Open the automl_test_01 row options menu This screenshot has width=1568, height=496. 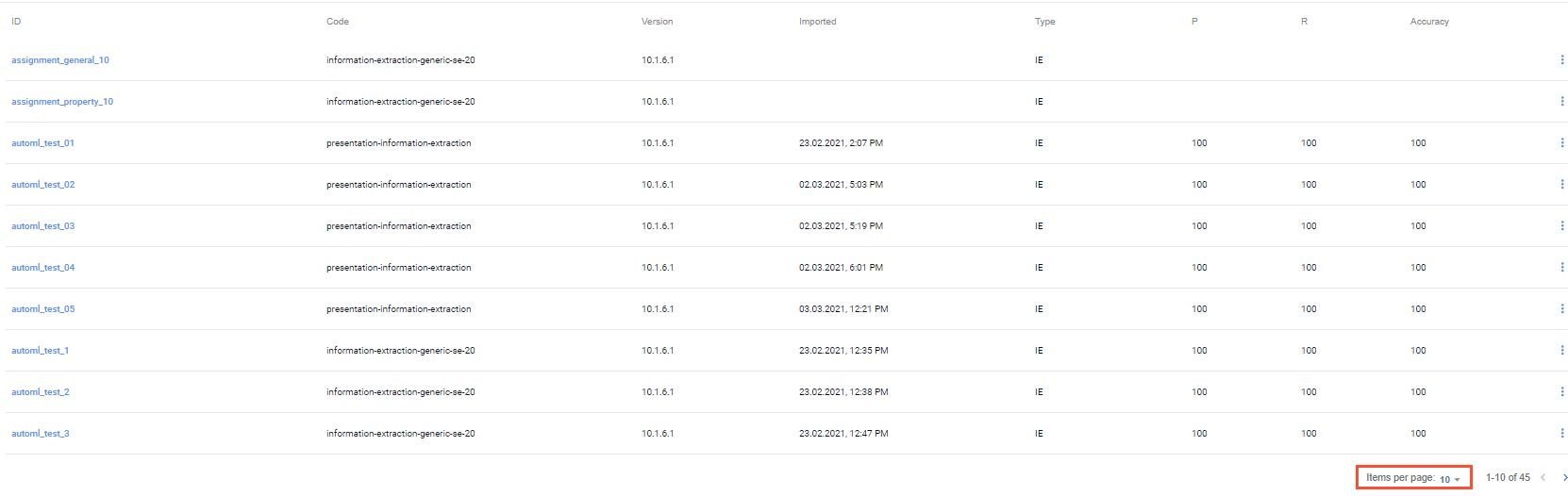point(1561,143)
